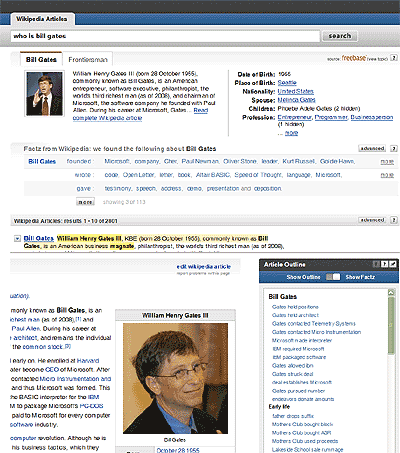Click the leftmost gray icon in Article Outline header
400x453 pixels.
pyautogui.click(x=376, y=264)
